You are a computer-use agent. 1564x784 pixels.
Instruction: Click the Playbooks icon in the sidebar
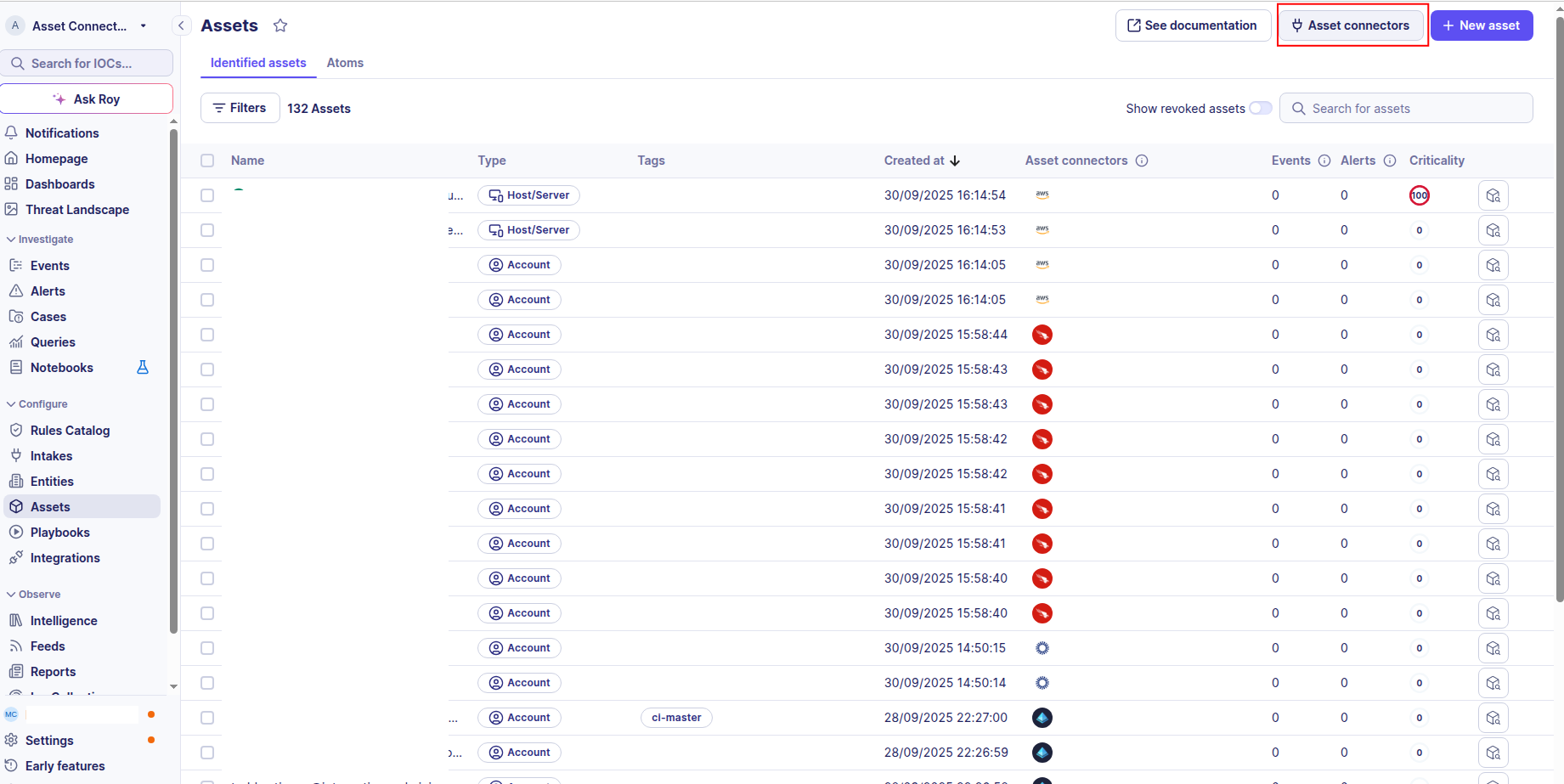(x=17, y=532)
